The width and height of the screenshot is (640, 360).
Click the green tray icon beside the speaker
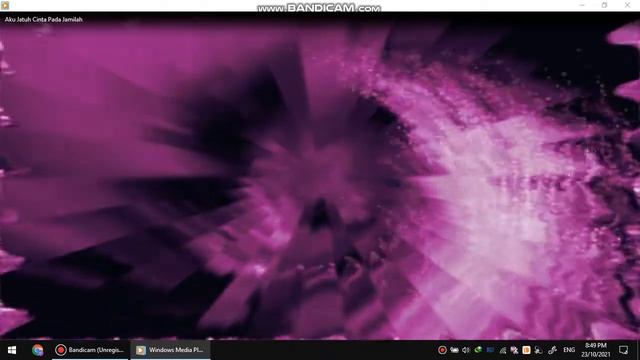[x=478, y=350]
